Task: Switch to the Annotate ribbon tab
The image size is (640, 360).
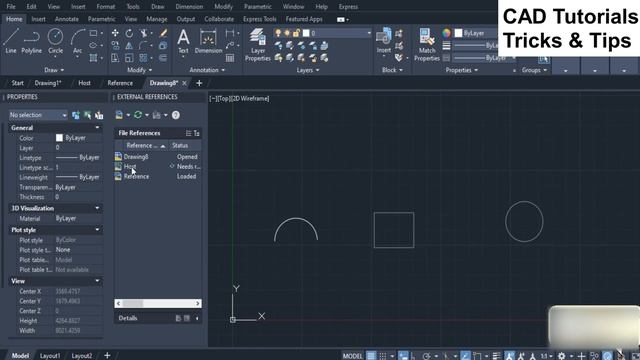Action: click(x=67, y=19)
